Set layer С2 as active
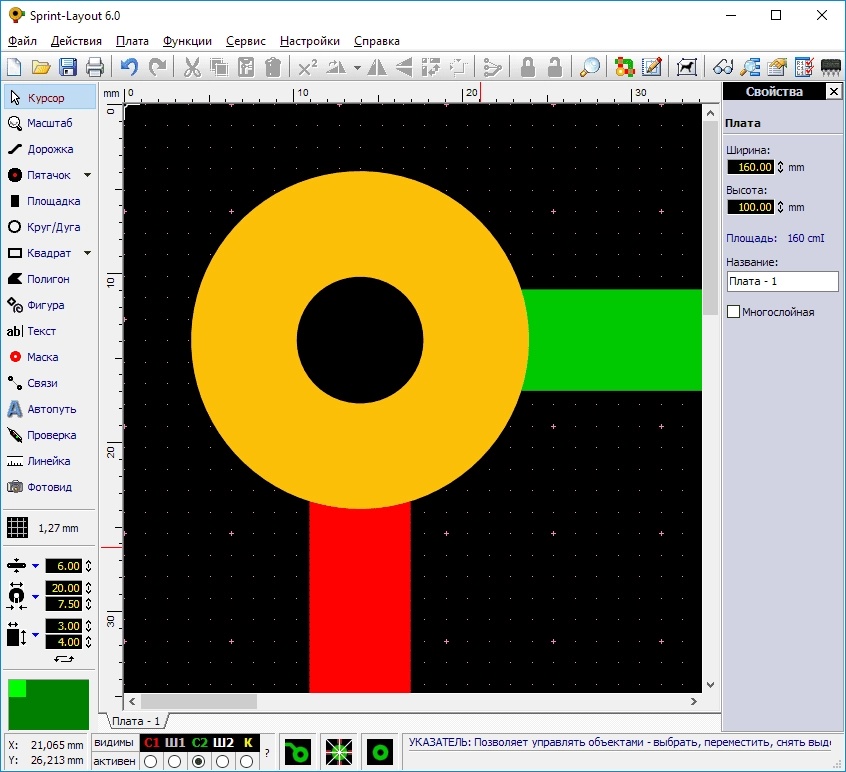The height and width of the screenshot is (772, 846). point(199,761)
